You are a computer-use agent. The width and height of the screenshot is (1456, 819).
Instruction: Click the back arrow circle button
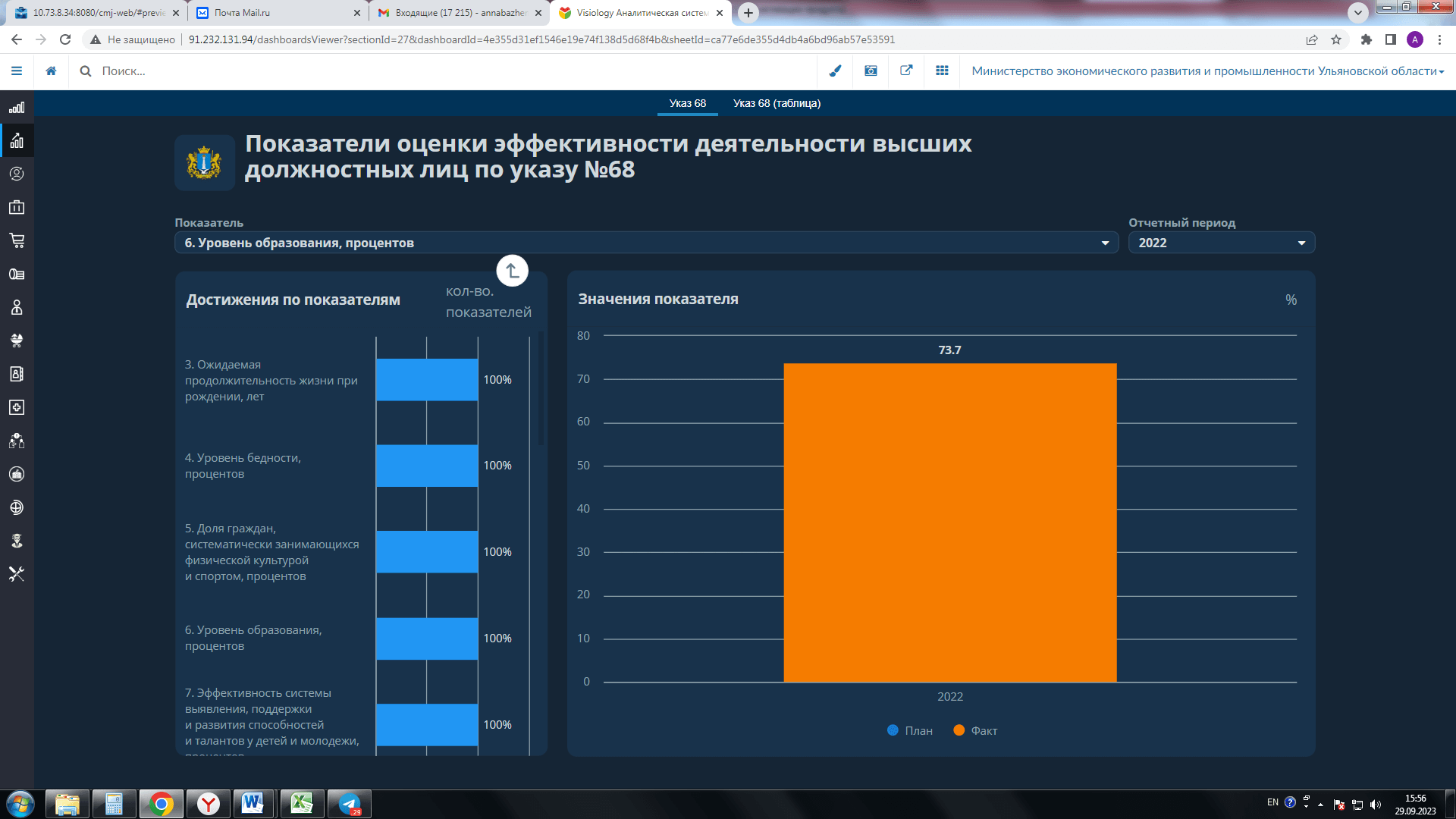(x=512, y=271)
